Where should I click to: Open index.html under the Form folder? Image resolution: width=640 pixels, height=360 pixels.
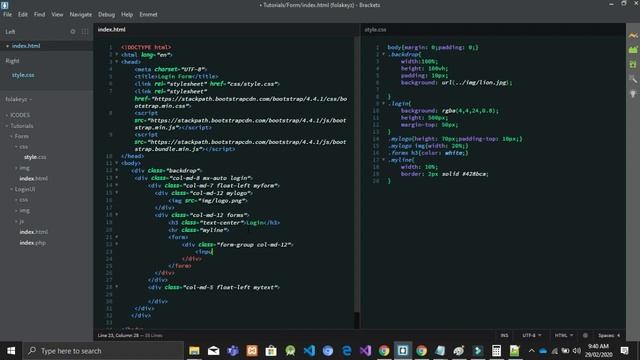(x=33, y=178)
